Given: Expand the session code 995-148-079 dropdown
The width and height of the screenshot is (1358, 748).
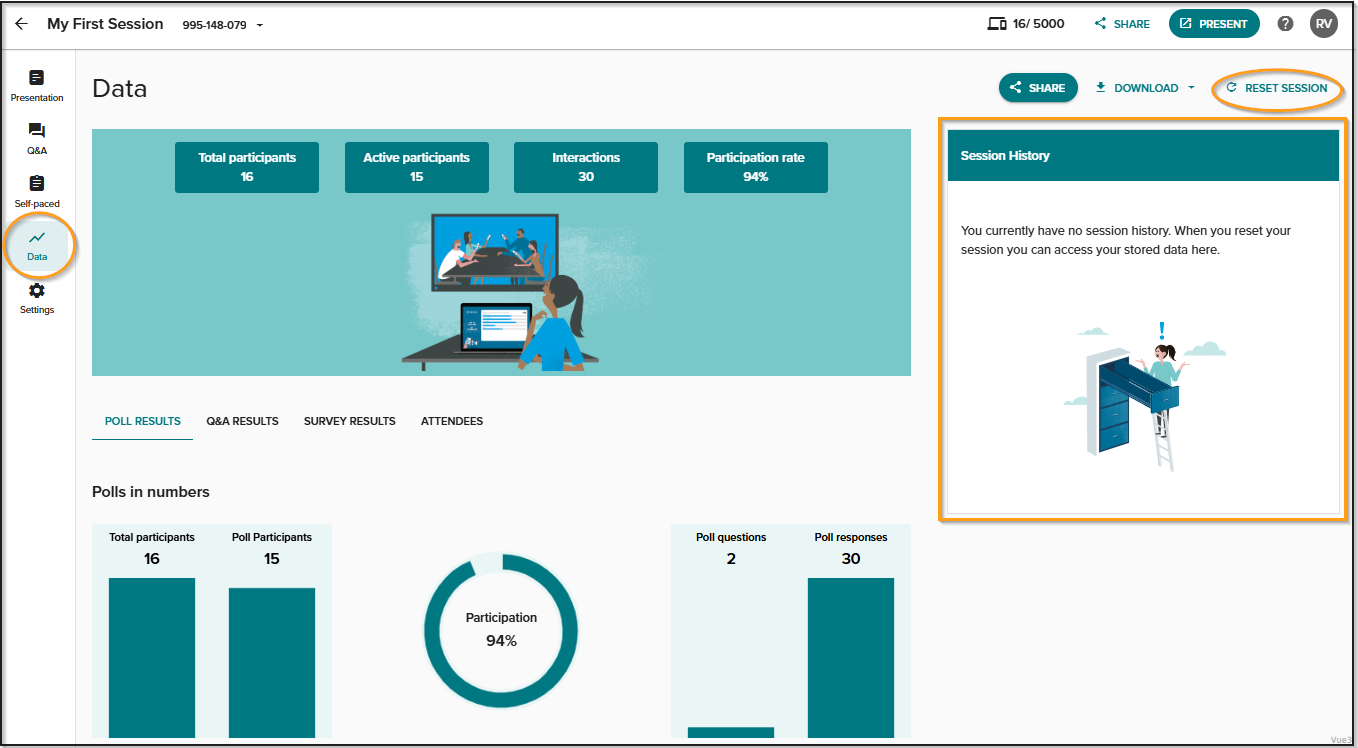Looking at the screenshot, I should [x=223, y=25].
